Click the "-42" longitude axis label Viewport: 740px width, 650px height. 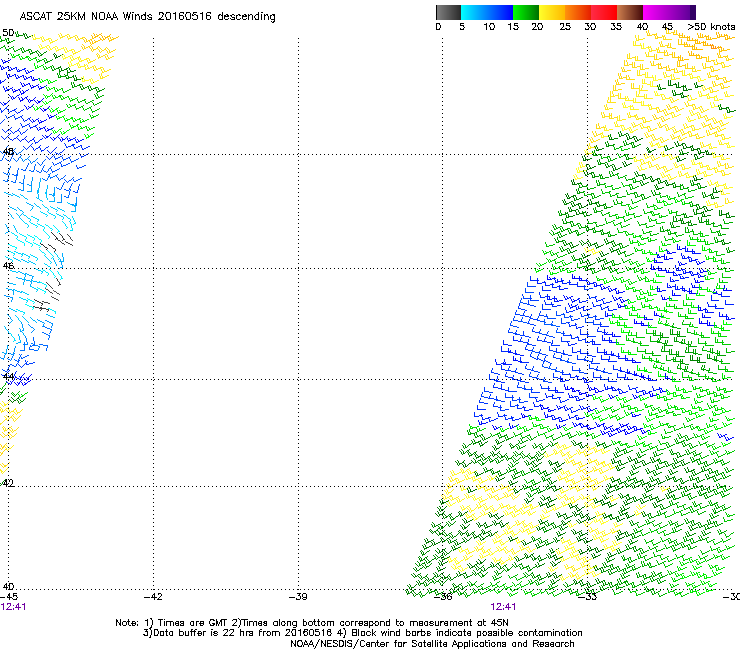pyautogui.click(x=153, y=597)
